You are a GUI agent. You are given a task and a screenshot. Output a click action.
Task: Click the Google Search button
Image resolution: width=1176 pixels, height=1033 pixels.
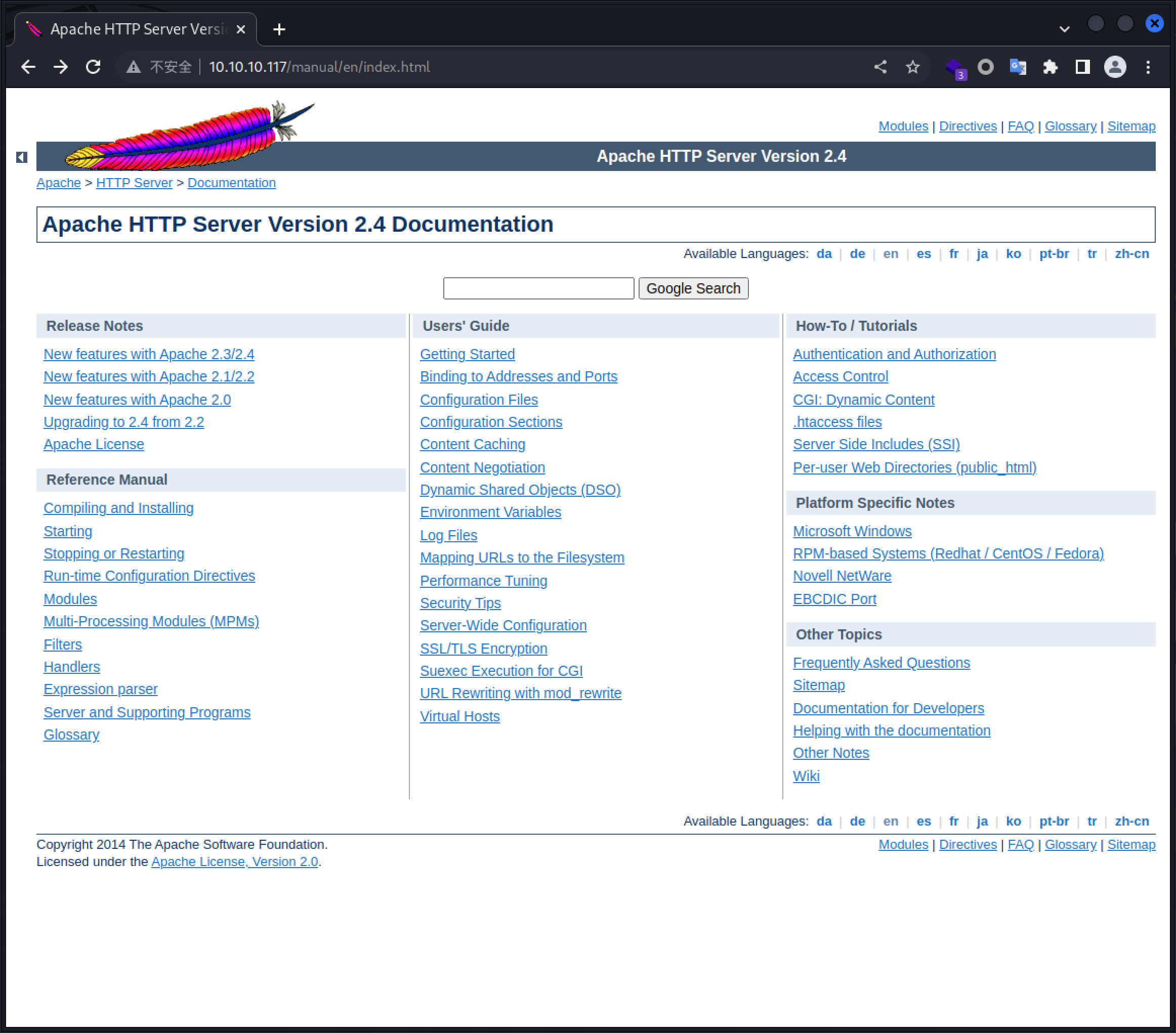[693, 288]
